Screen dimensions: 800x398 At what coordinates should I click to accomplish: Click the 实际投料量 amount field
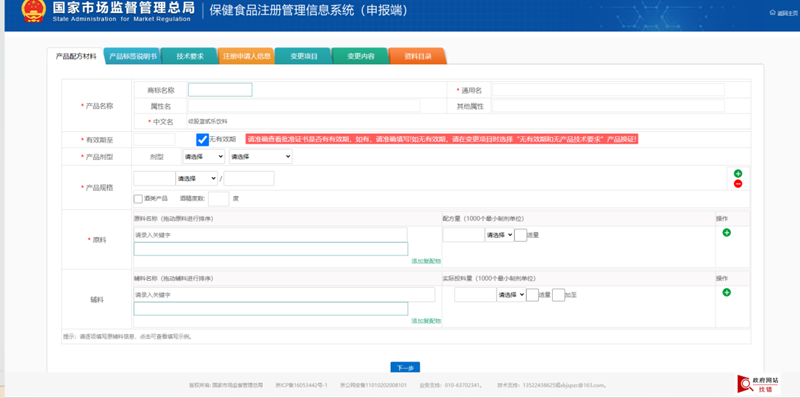click(x=475, y=295)
